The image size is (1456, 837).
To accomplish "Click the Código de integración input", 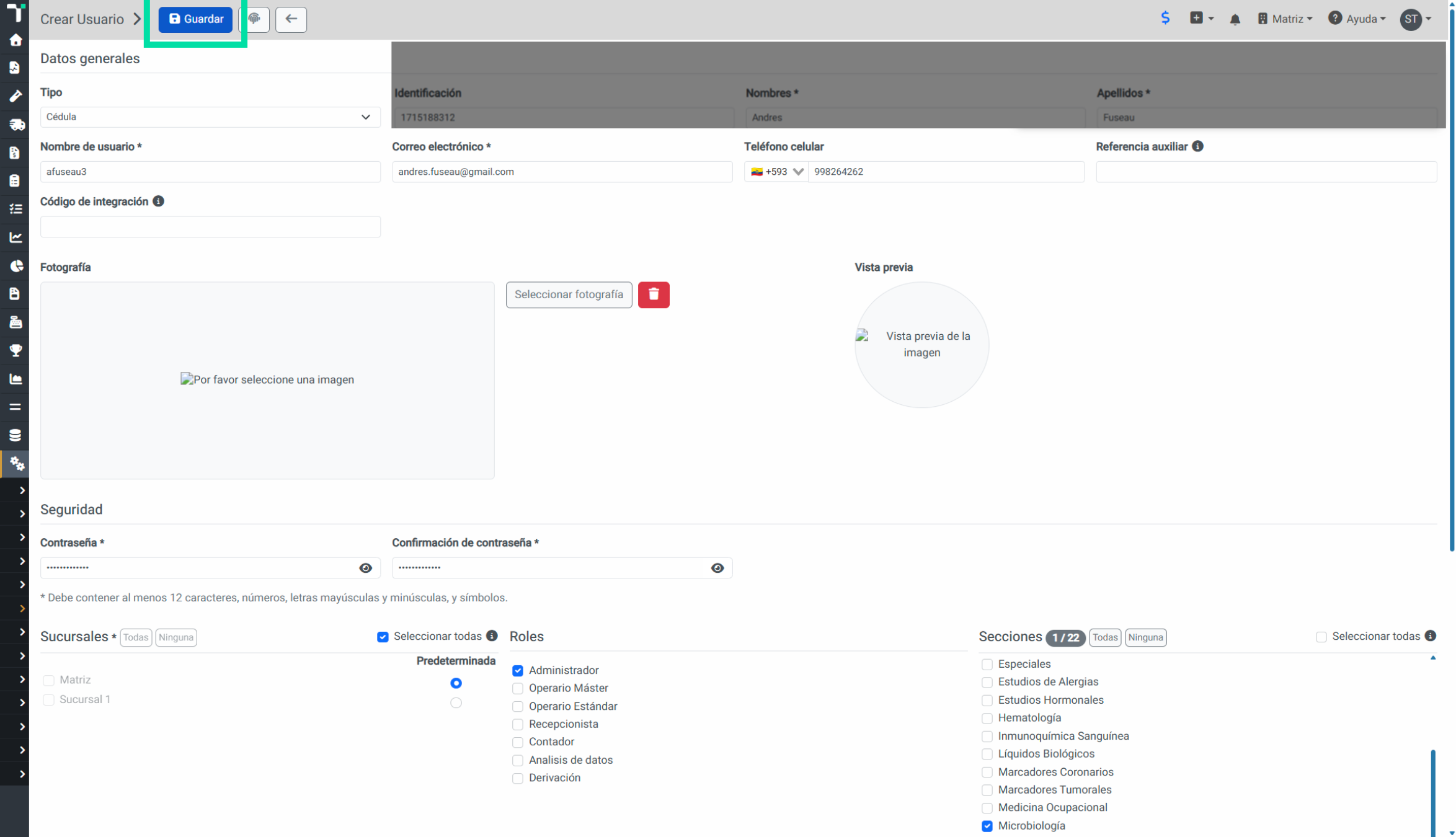I will [210, 227].
